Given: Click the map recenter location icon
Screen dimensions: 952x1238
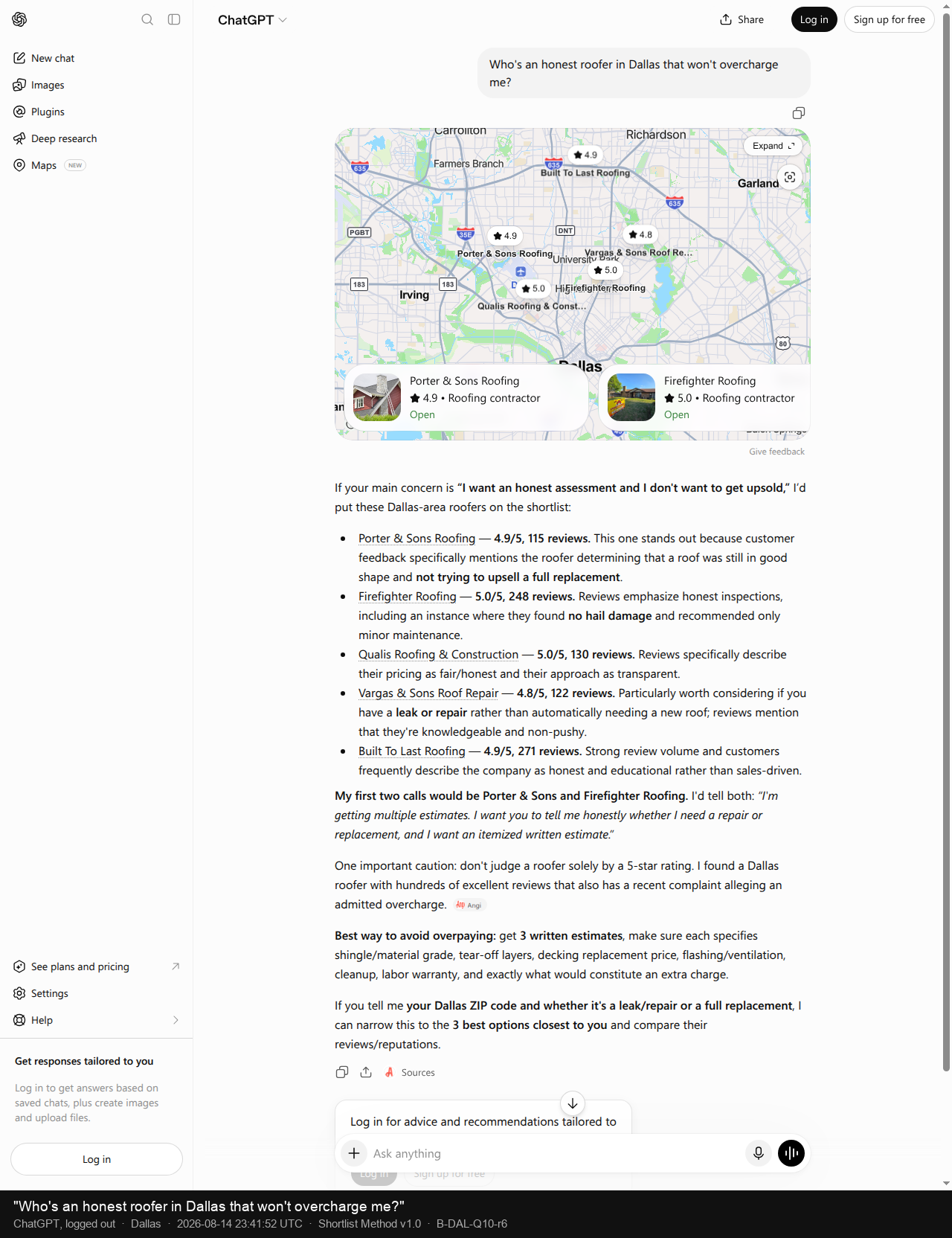Looking at the screenshot, I should pos(790,177).
